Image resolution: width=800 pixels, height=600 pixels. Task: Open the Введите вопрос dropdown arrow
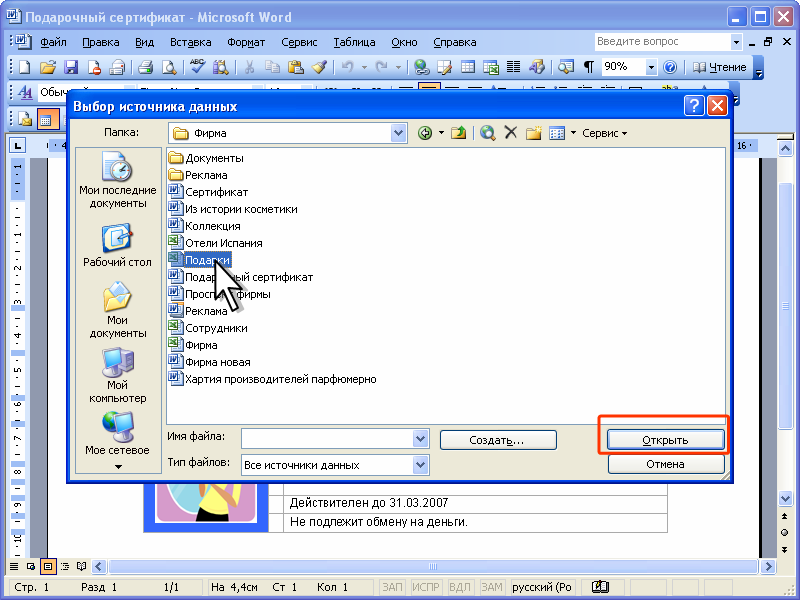click(x=736, y=42)
